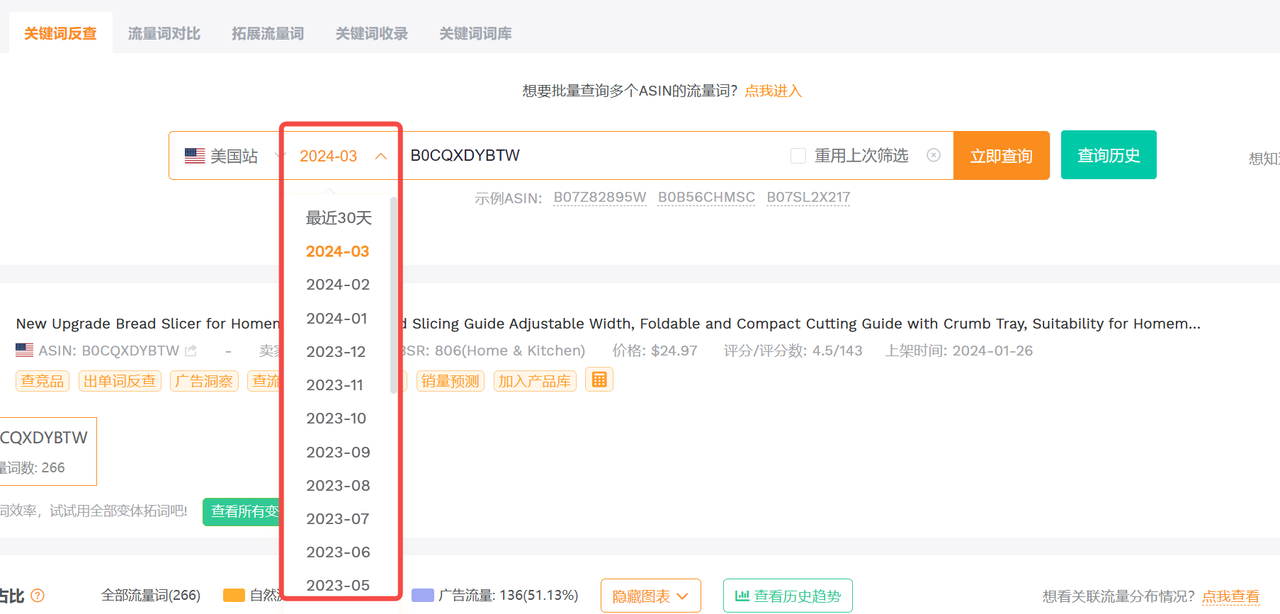Follow the 点我查看 link
Image resolution: width=1280 pixels, height=614 pixels.
click(x=1231, y=596)
